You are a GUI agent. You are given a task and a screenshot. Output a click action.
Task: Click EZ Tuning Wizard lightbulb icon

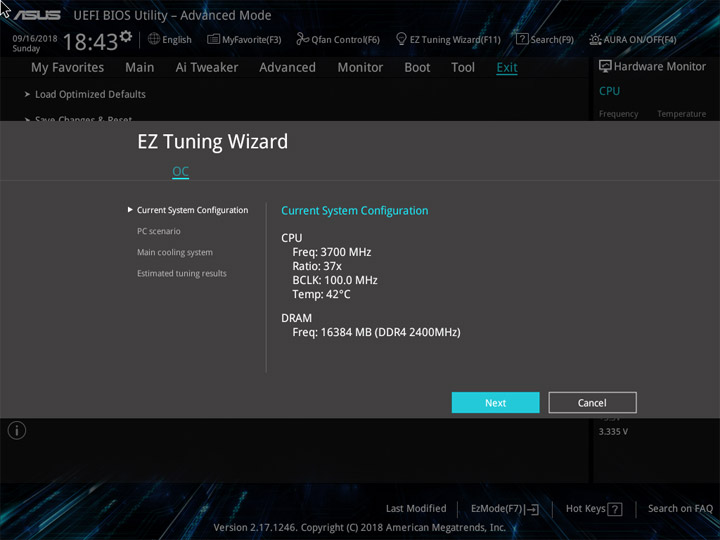[401, 39]
